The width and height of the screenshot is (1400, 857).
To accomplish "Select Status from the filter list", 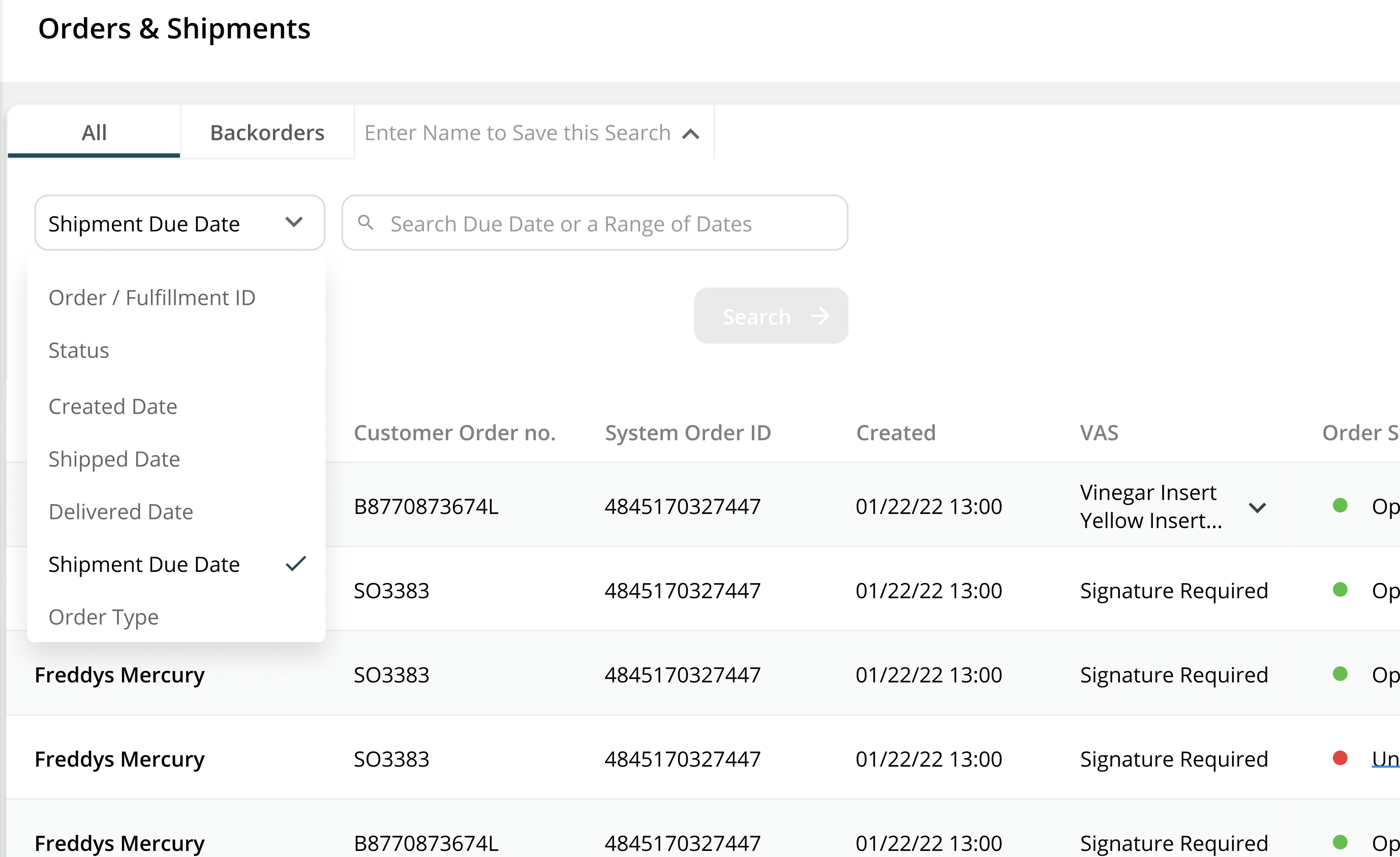I will point(176,350).
